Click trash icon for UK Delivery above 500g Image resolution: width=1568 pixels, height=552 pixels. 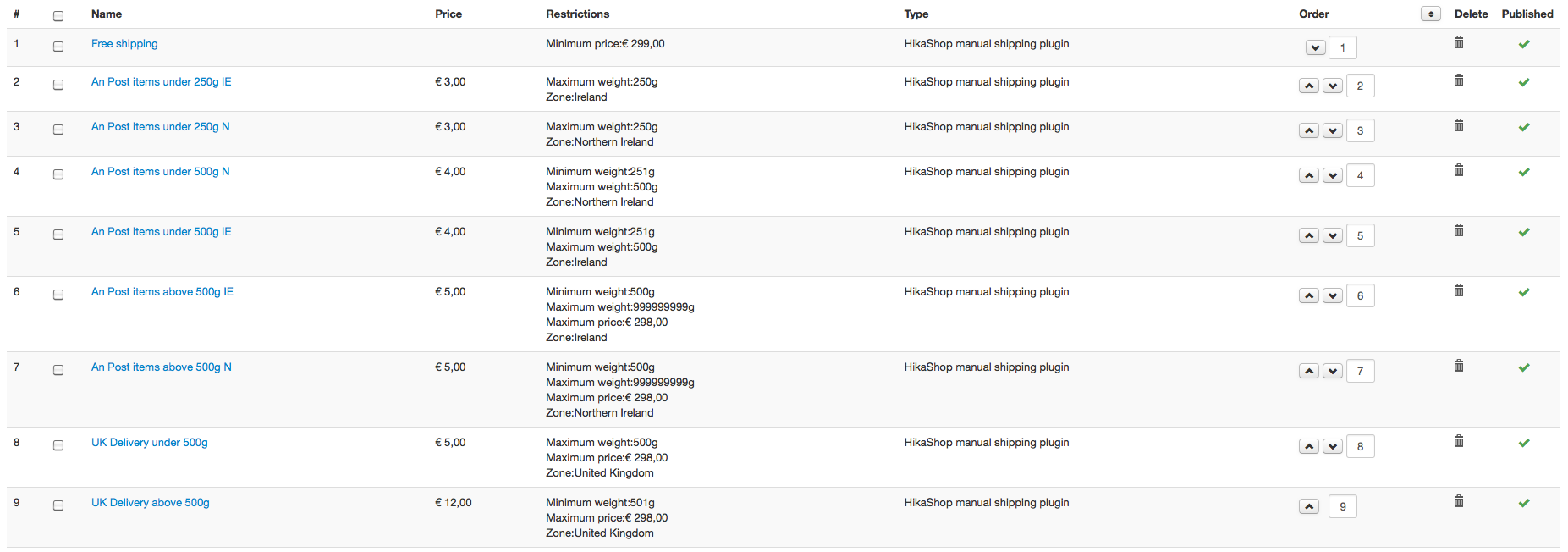click(x=1458, y=501)
